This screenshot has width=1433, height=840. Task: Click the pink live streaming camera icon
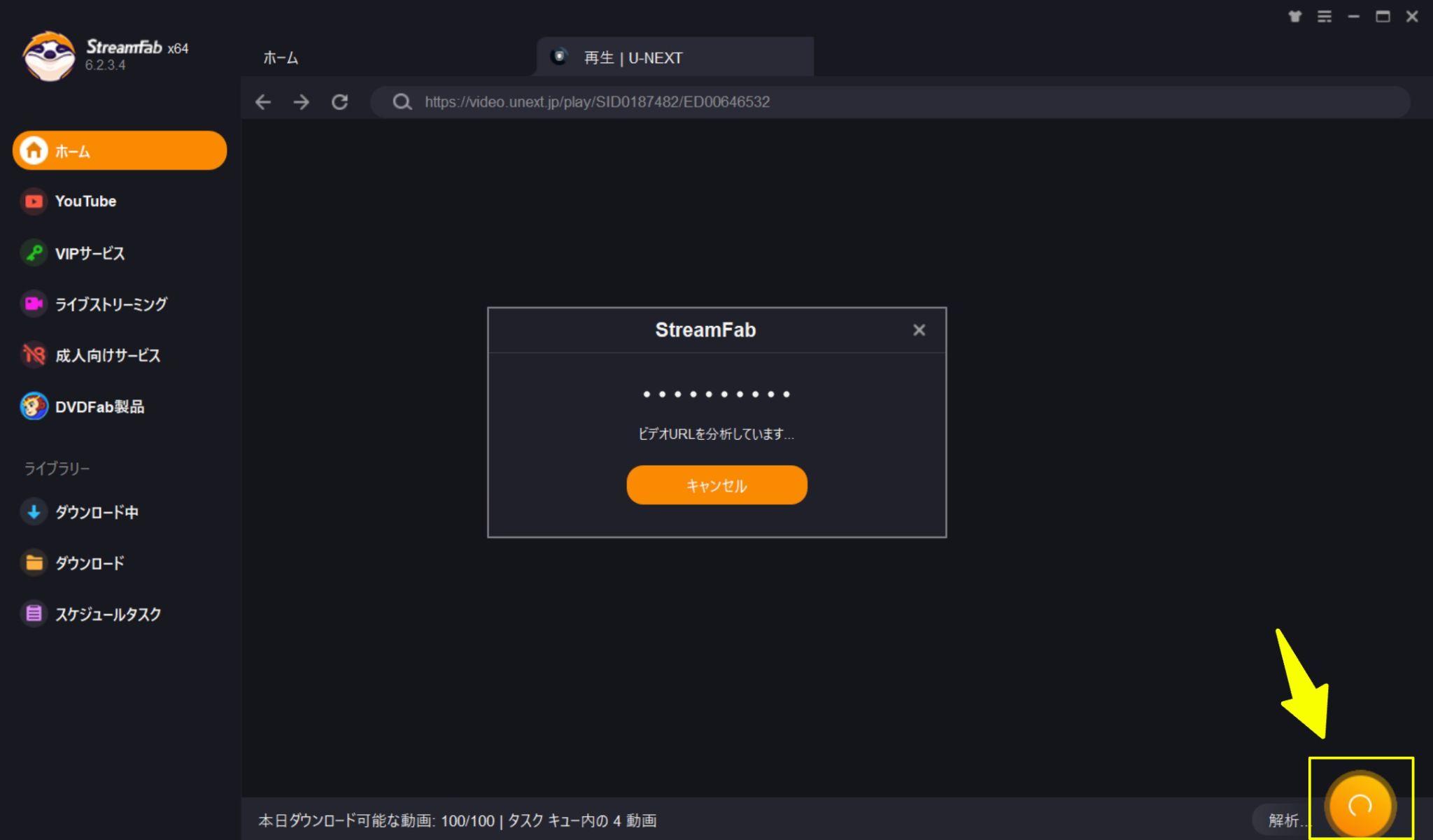coord(34,304)
